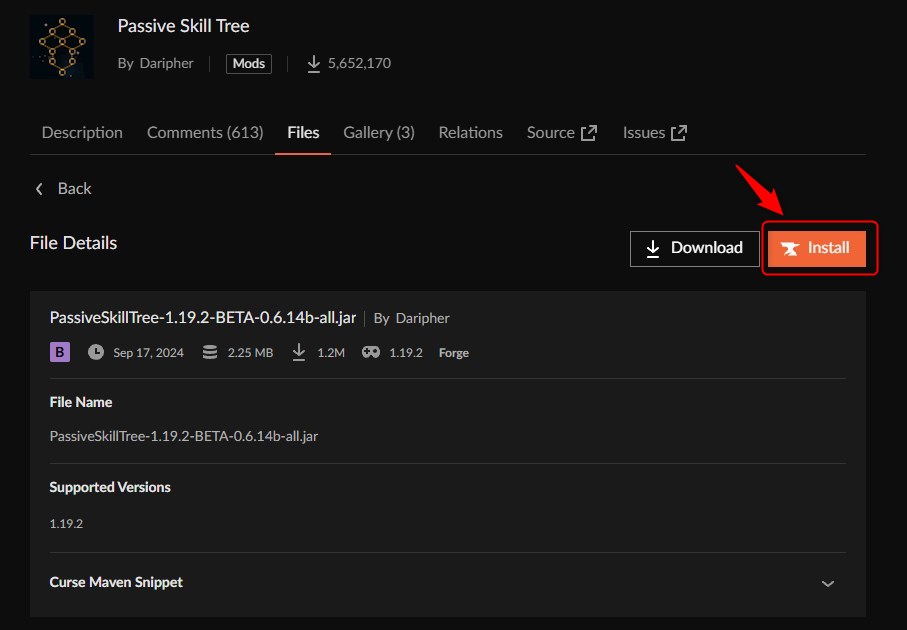This screenshot has width=907, height=630.
Task: Open the Source external link tab
Action: [562, 132]
